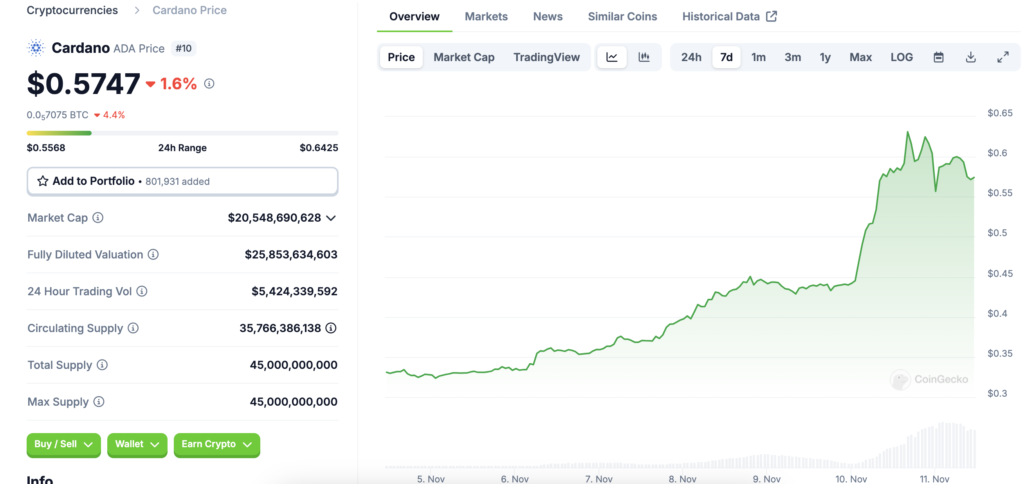
Task: Switch the chart to Market Cap
Action: pyautogui.click(x=463, y=57)
